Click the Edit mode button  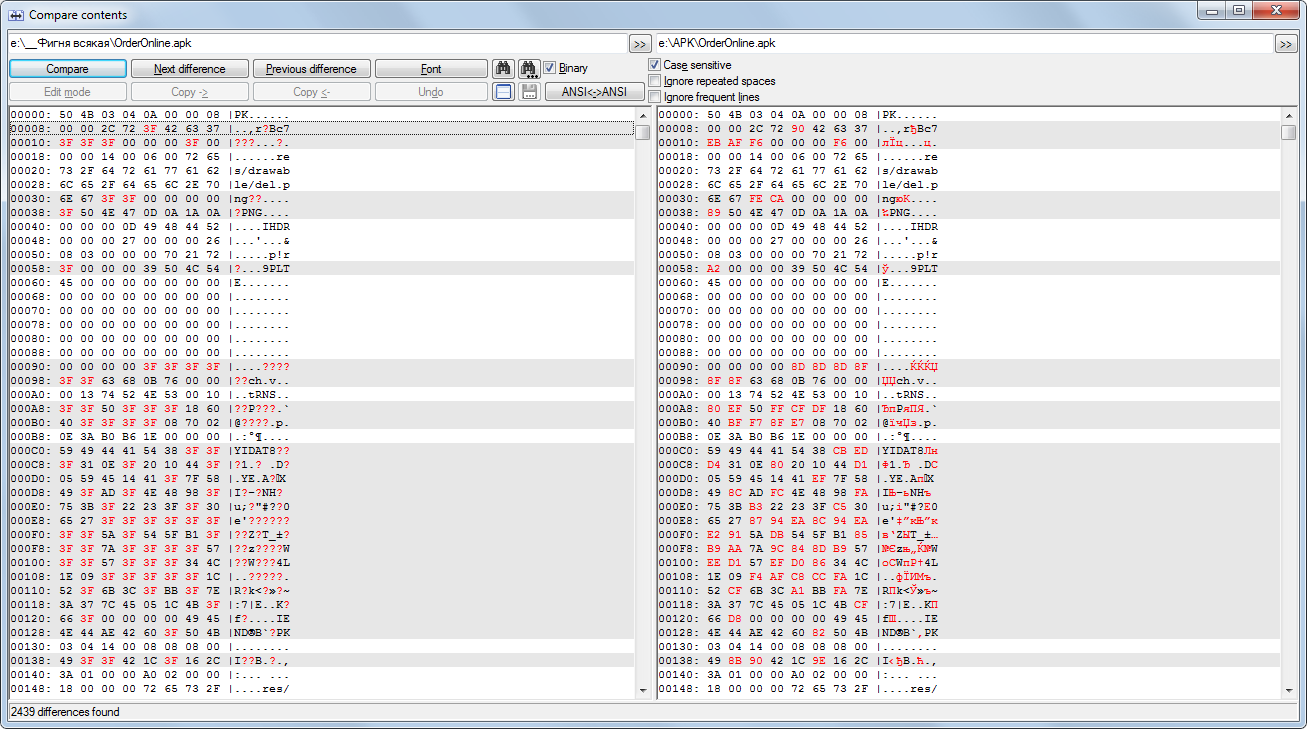pos(68,92)
